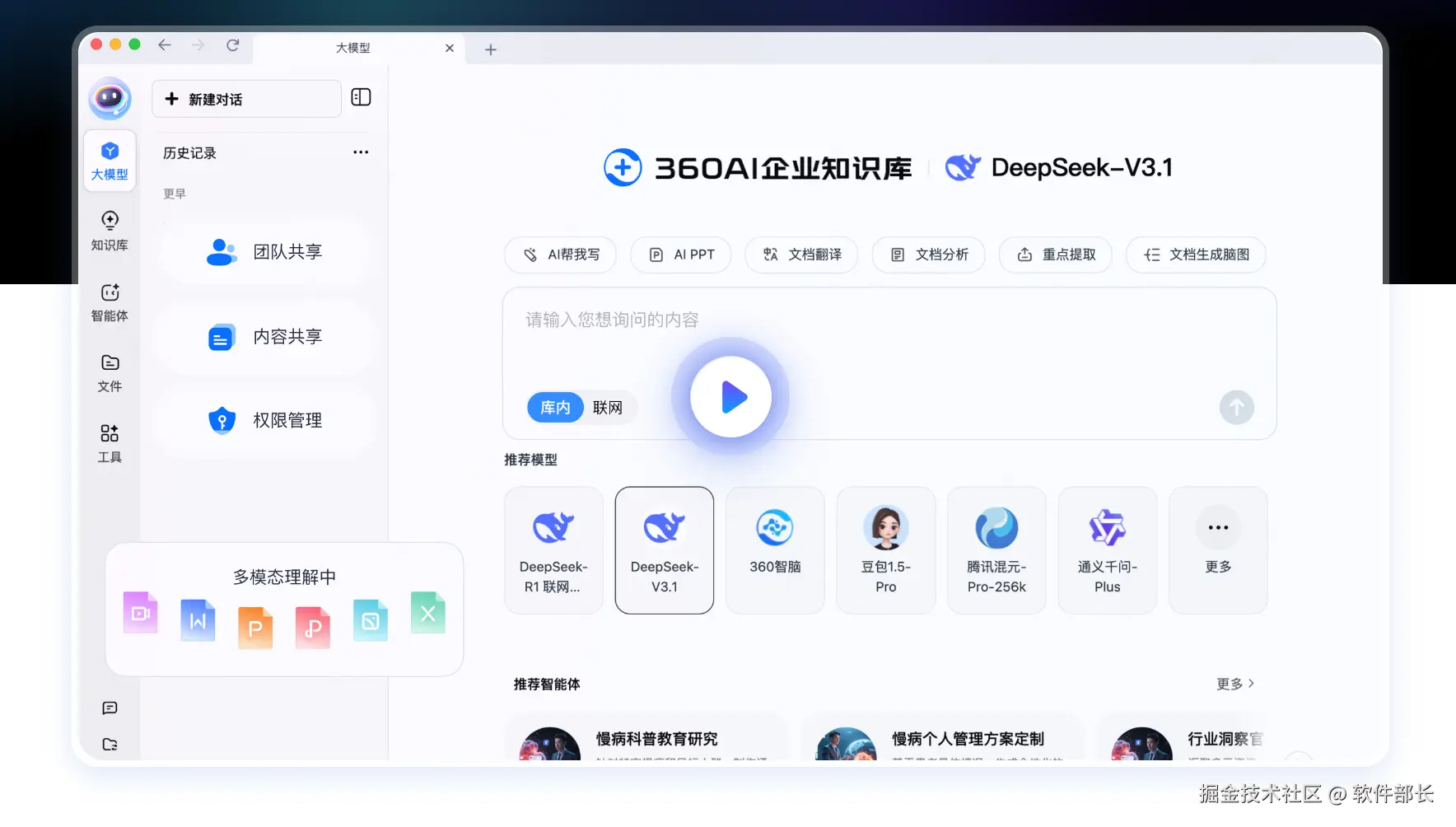Select the 腾讯混元-Pro-256k model card
The height and width of the screenshot is (827, 1456).
click(996, 550)
